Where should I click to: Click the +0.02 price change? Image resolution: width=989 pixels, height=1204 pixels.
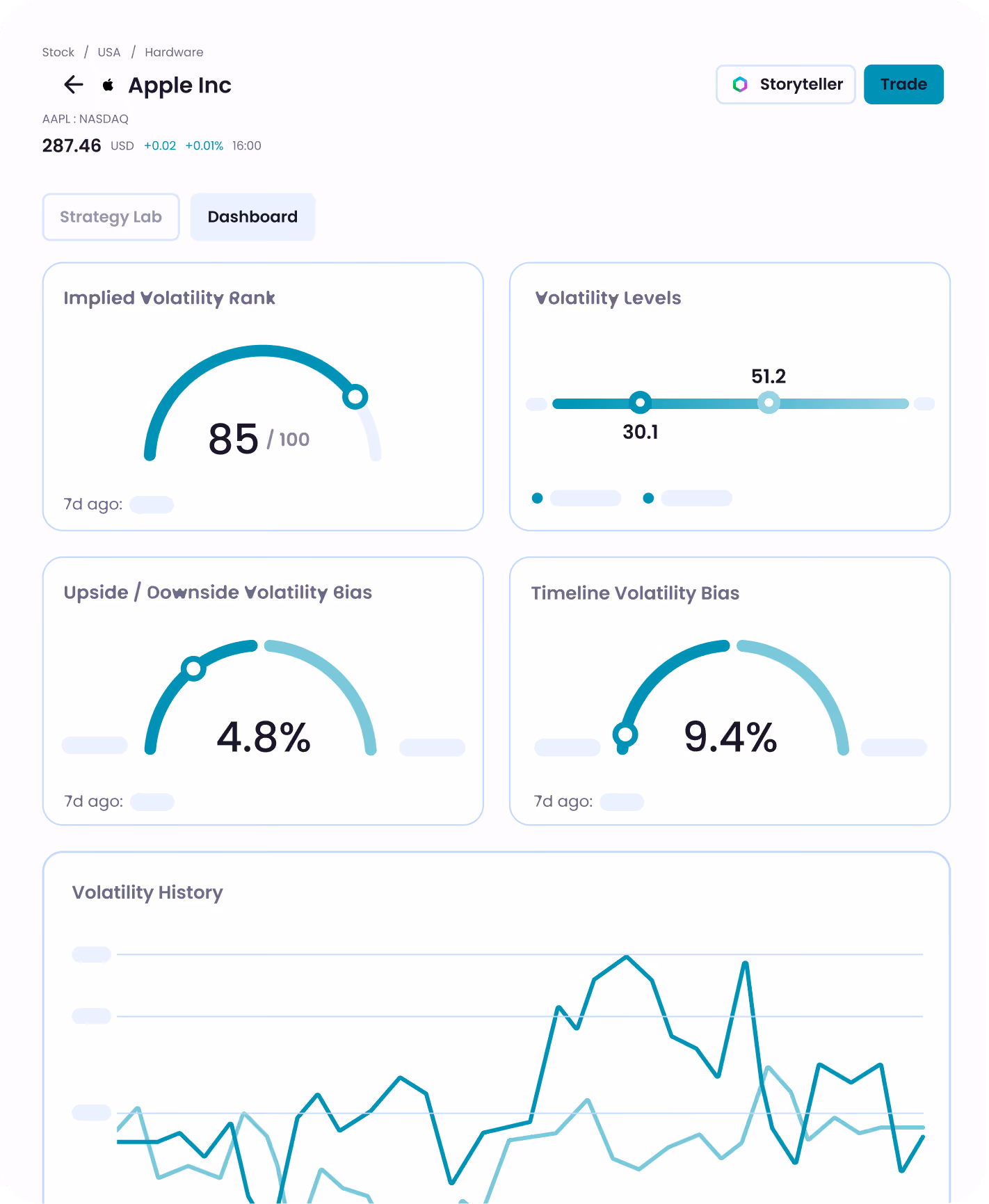click(160, 146)
